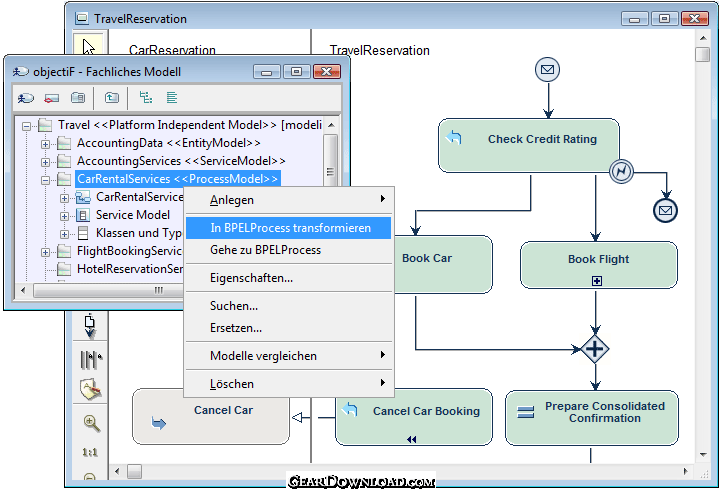
Task: Click the end message event beside Check Credit Rating
Action: [665, 210]
